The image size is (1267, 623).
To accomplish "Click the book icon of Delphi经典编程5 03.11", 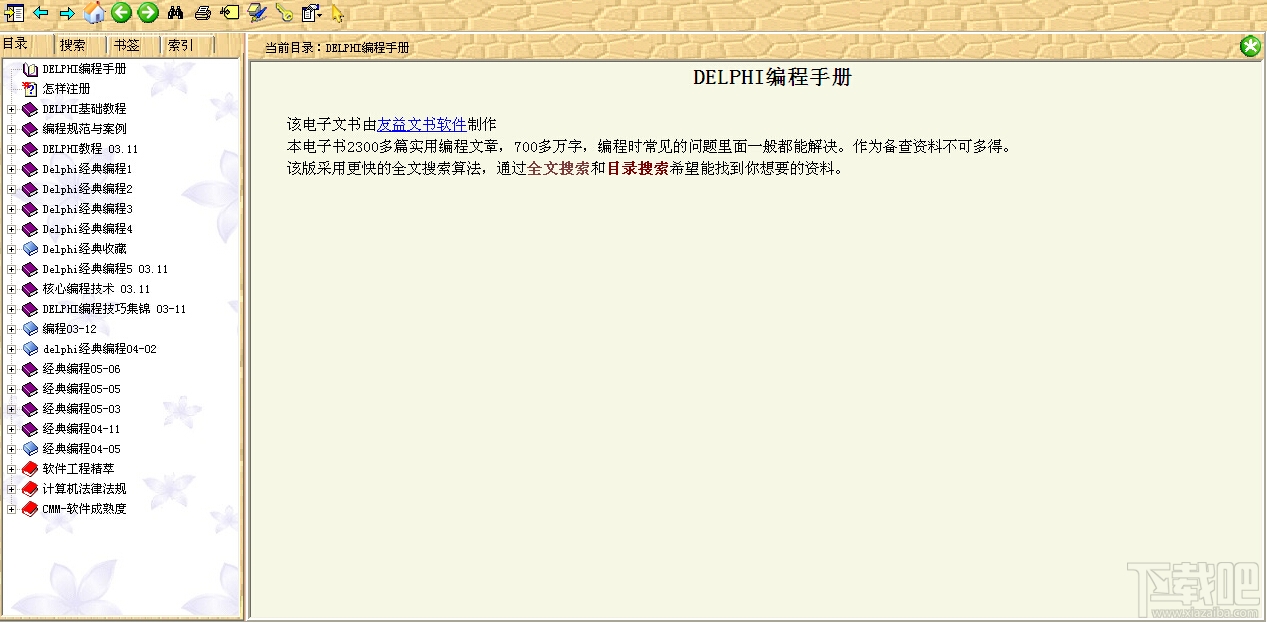I will (x=30, y=269).
